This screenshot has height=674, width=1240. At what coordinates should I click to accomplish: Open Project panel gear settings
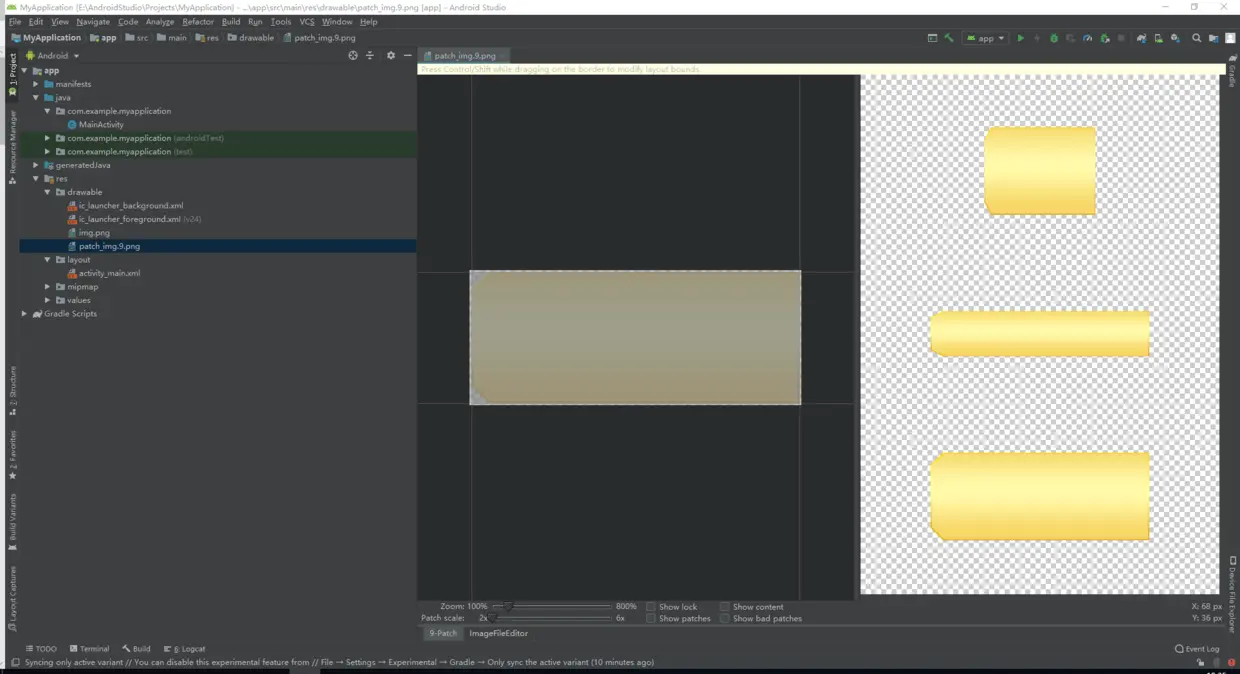[391, 55]
